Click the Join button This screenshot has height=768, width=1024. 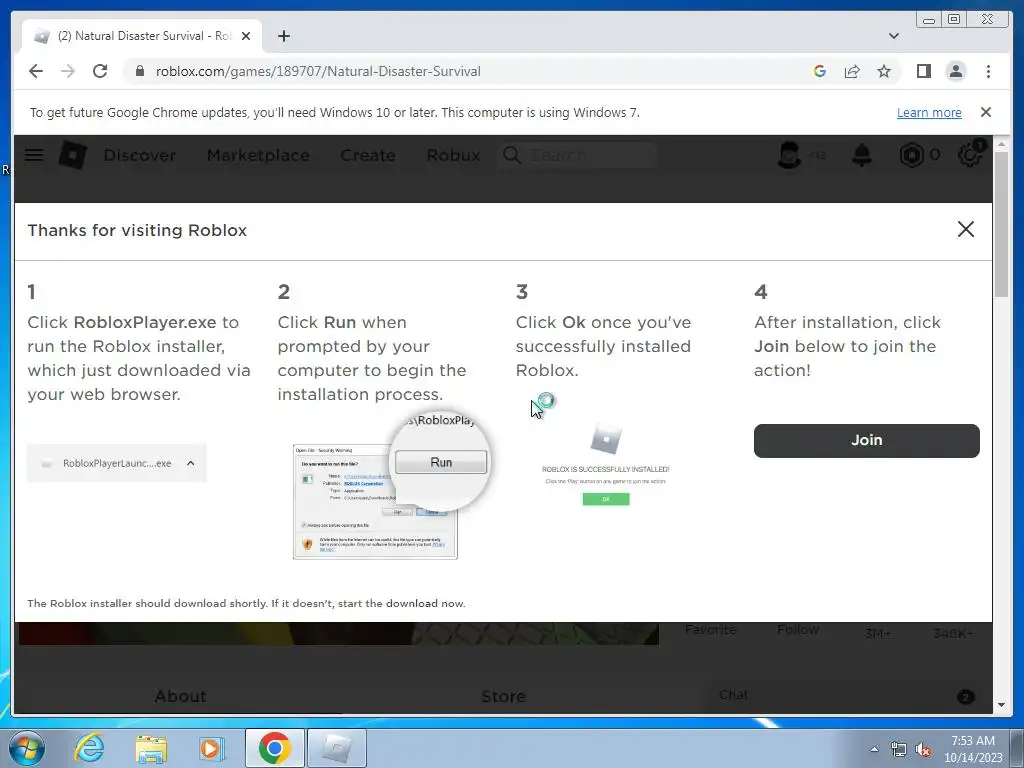point(866,440)
